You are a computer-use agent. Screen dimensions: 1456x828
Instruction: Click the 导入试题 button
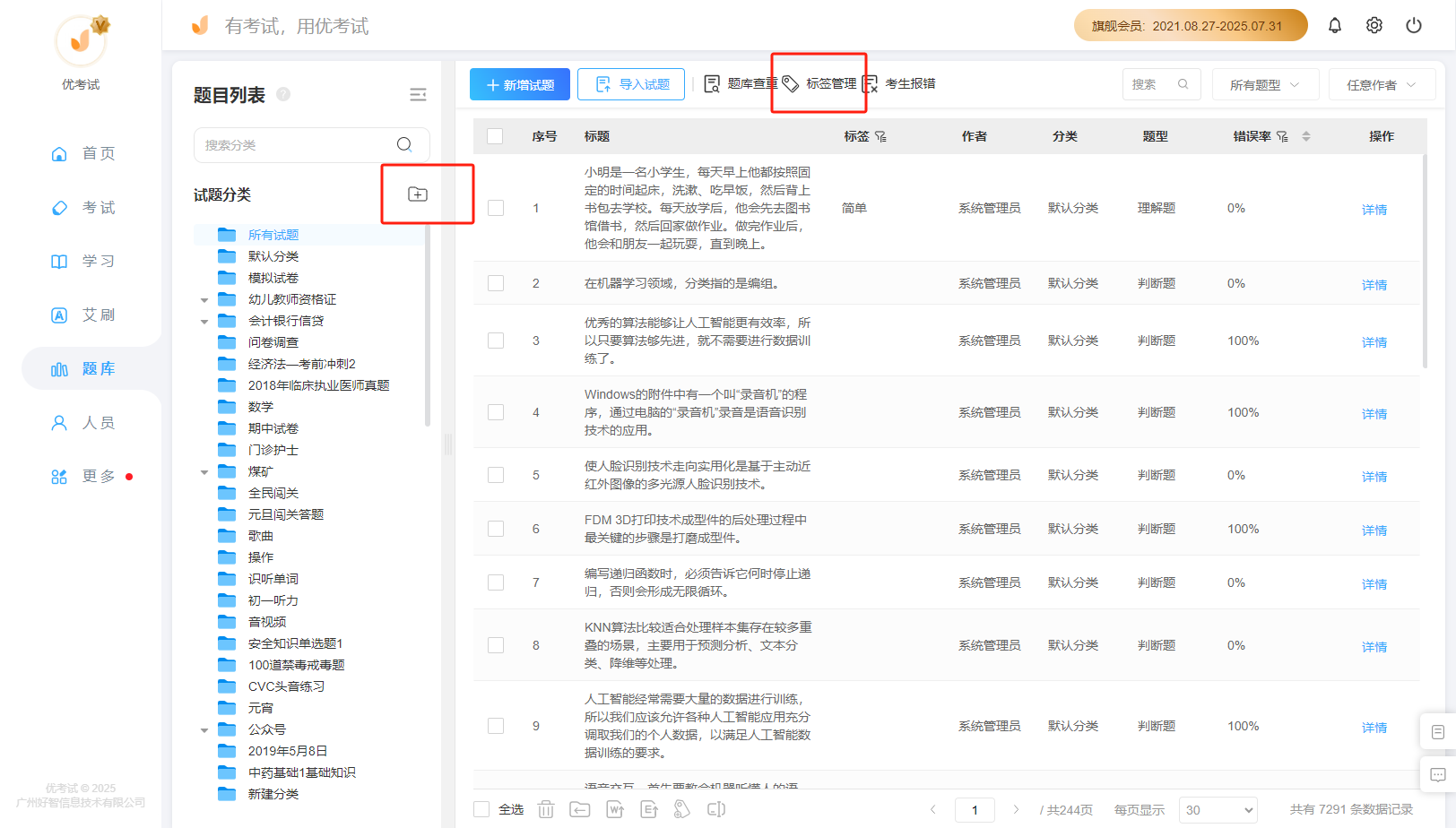coord(631,84)
